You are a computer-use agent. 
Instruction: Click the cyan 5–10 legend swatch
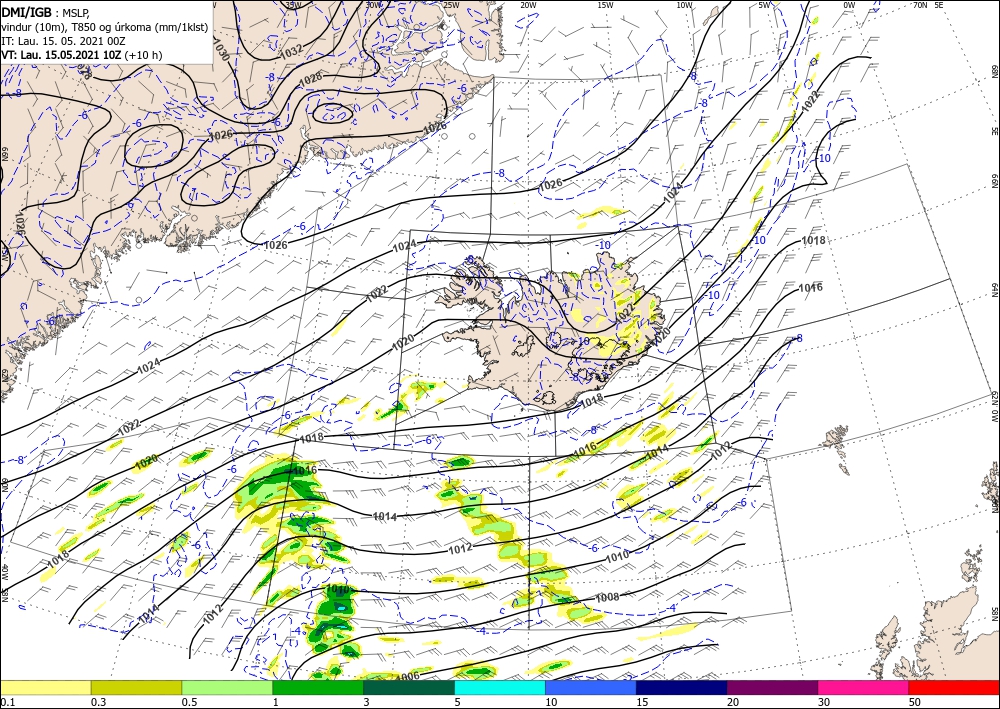click(x=500, y=687)
